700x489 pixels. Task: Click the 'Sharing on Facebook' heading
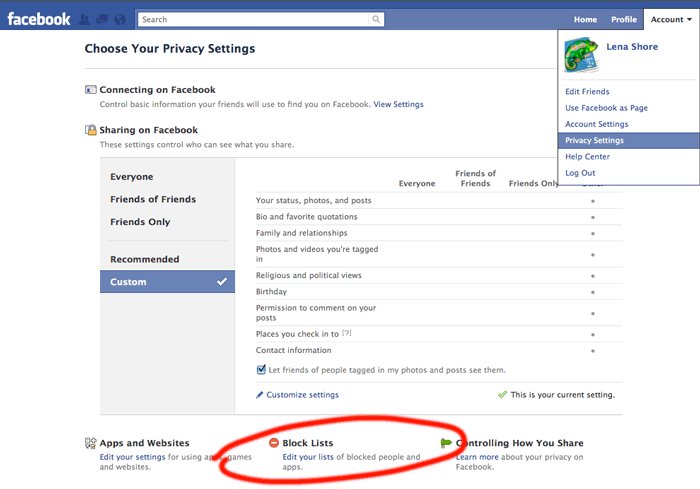[148, 130]
